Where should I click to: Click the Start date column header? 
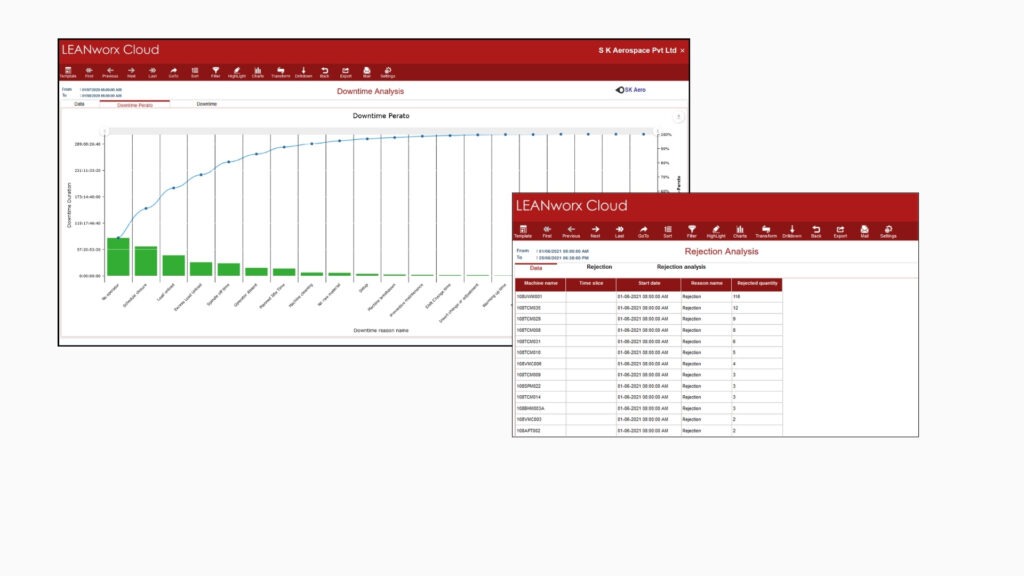tap(648, 284)
